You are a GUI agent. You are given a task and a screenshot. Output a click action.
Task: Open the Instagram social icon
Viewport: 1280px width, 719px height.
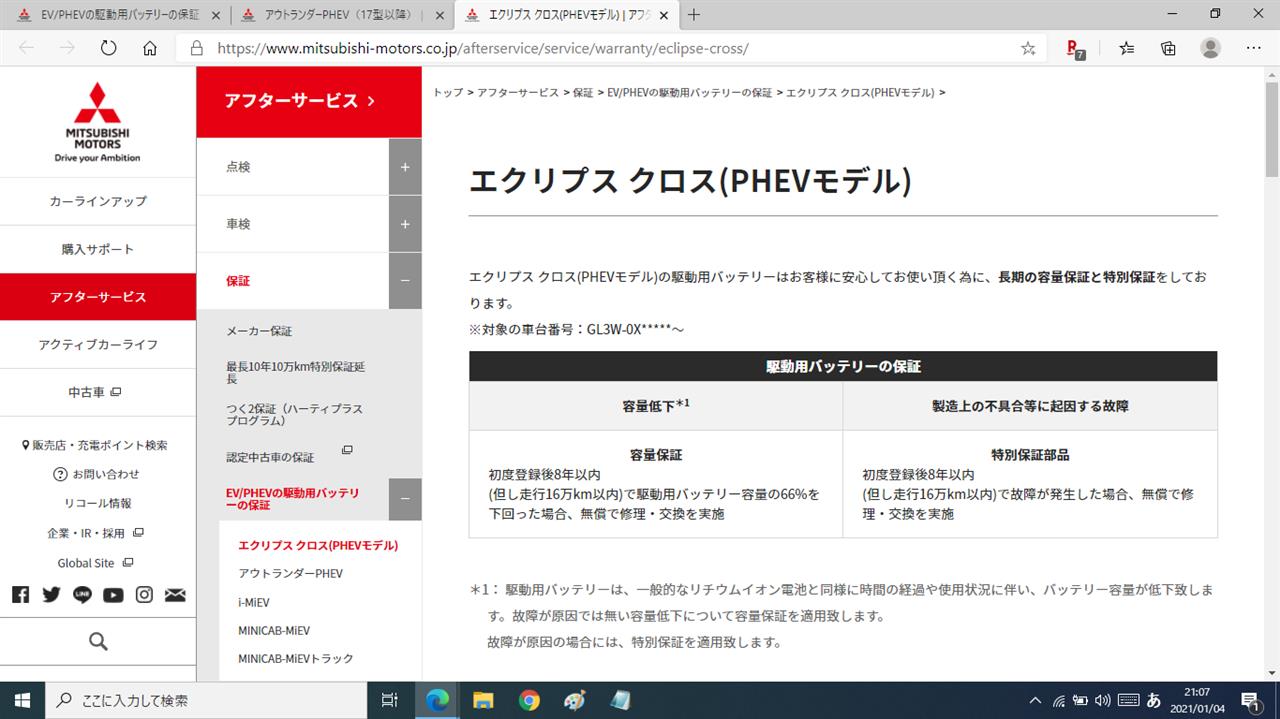144,595
